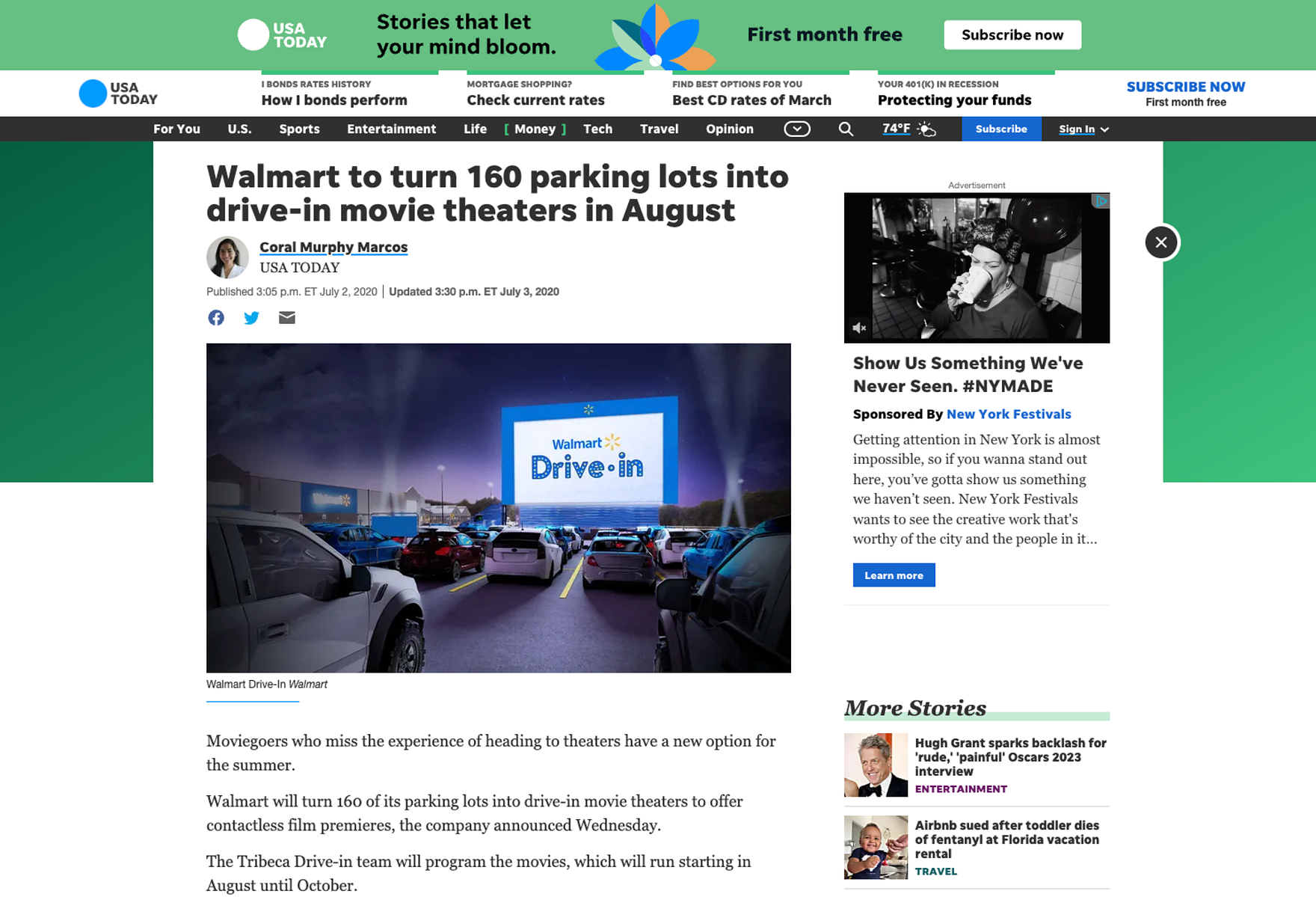Open Hugh Grant story thumbnail
1316x897 pixels.
click(x=876, y=765)
